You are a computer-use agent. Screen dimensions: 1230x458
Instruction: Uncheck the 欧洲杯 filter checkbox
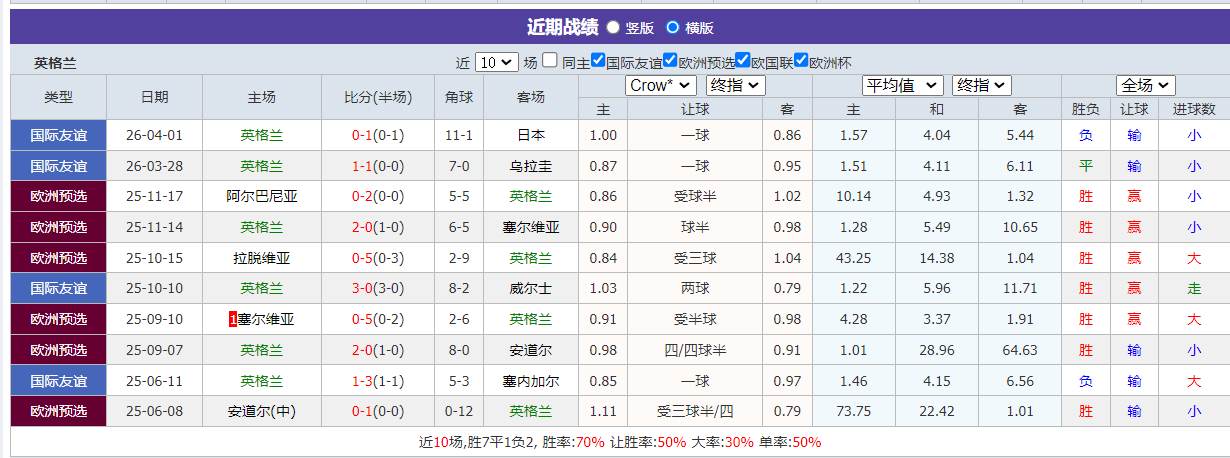pos(801,61)
